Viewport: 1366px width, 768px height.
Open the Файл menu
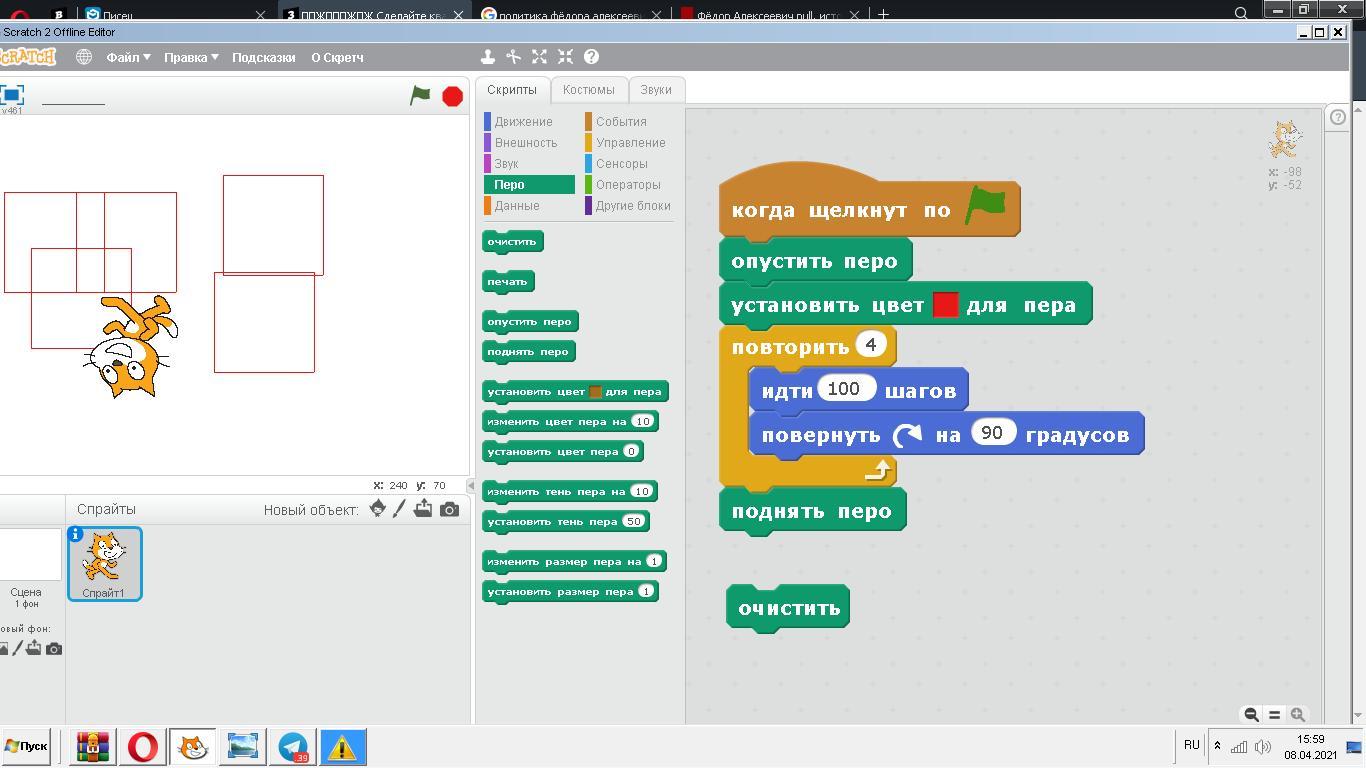(x=128, y=57)
